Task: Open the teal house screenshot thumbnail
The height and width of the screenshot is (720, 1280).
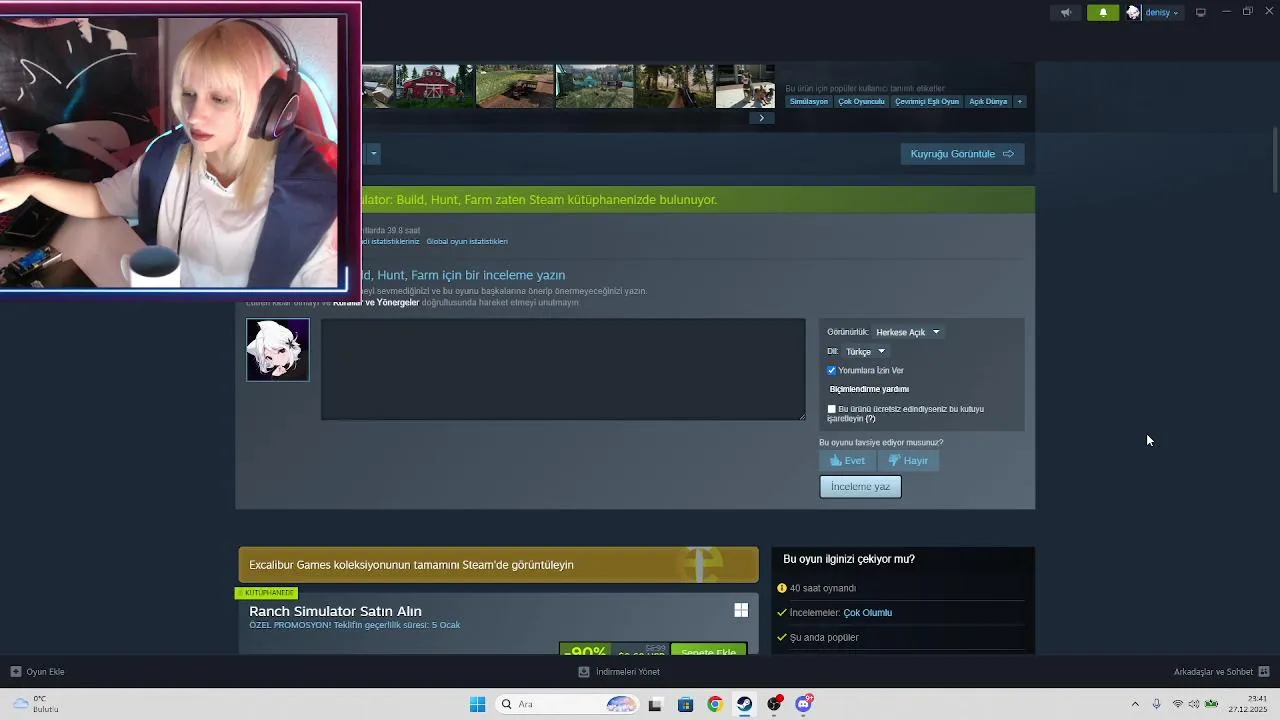Action: click(x=595, y=86)
